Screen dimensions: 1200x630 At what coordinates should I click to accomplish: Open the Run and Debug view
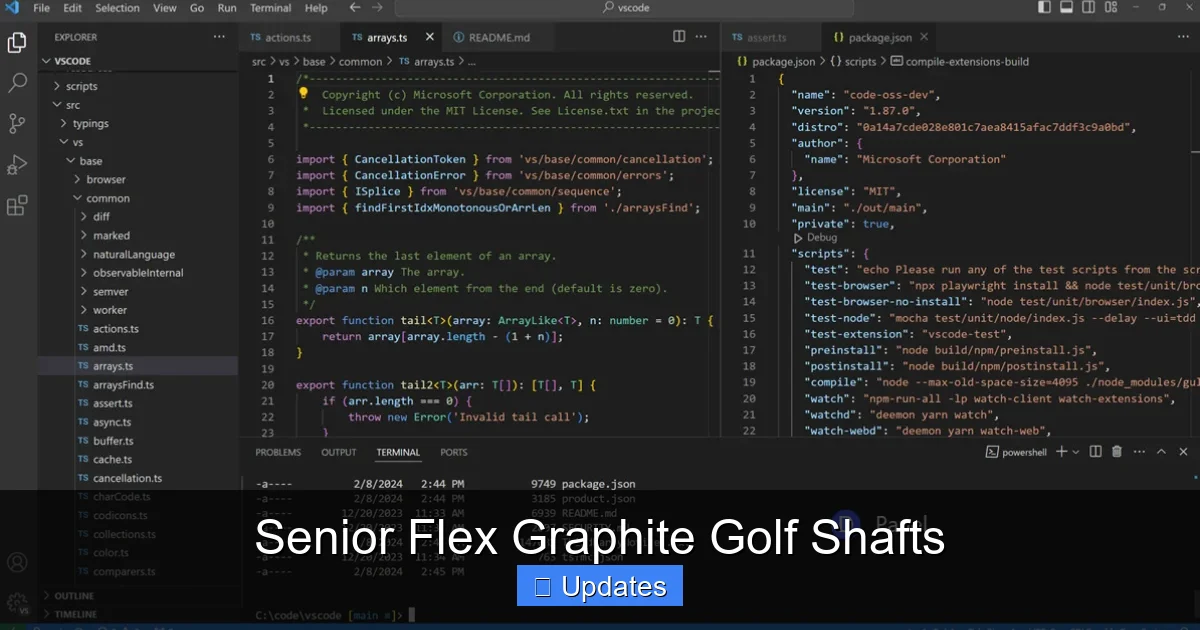click(x=17, y=165)
